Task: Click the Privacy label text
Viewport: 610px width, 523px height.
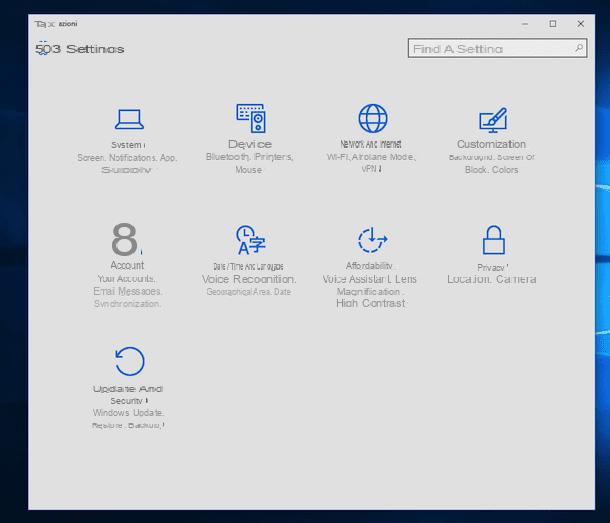Action: [x=493, y=268]
